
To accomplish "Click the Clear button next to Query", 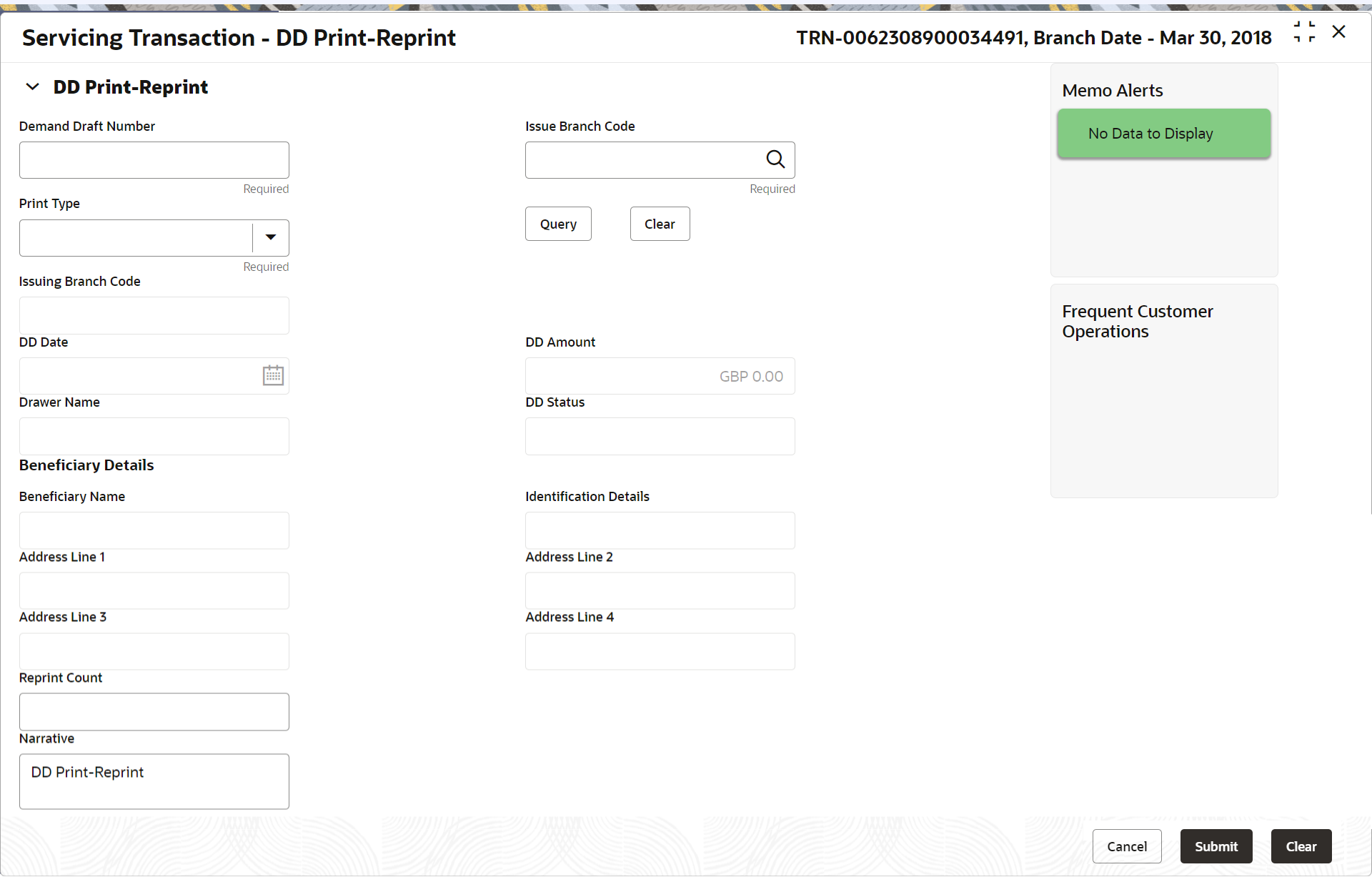I will point(660,224).
